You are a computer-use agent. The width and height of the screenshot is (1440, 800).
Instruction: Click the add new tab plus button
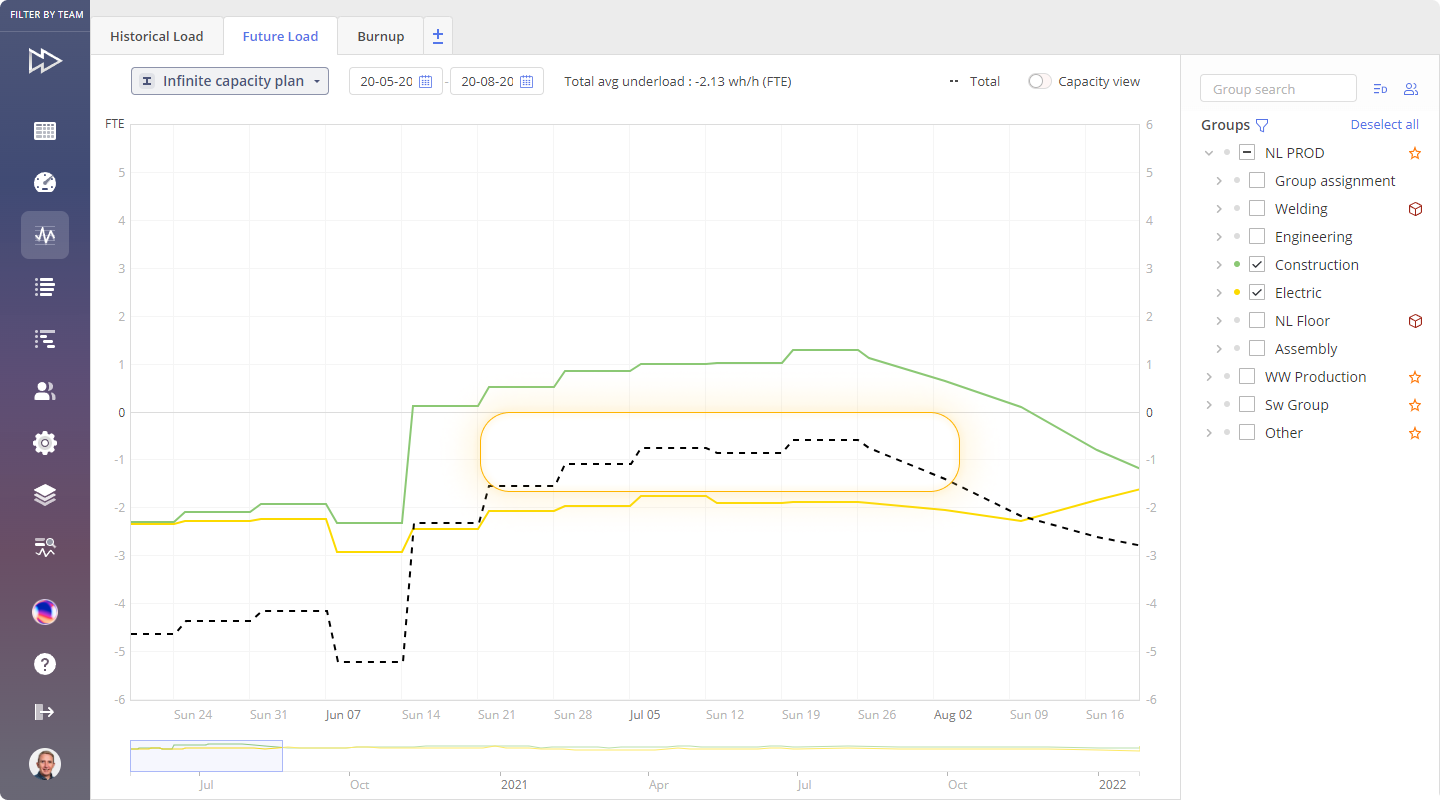pos(438,36)
